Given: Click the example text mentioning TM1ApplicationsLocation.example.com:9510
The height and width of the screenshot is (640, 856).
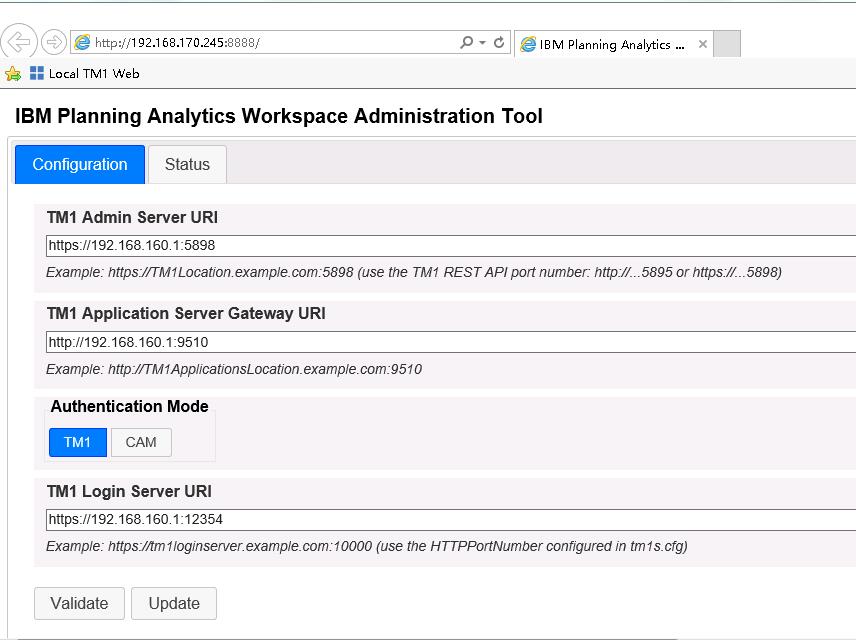Looking at the screenshot, I should coord(234,370).
